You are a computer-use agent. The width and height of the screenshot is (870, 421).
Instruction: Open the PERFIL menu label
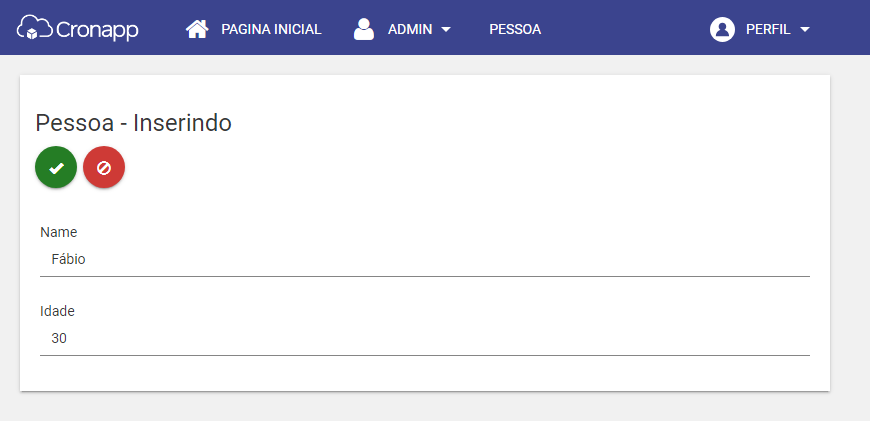[x=768, y=29]
